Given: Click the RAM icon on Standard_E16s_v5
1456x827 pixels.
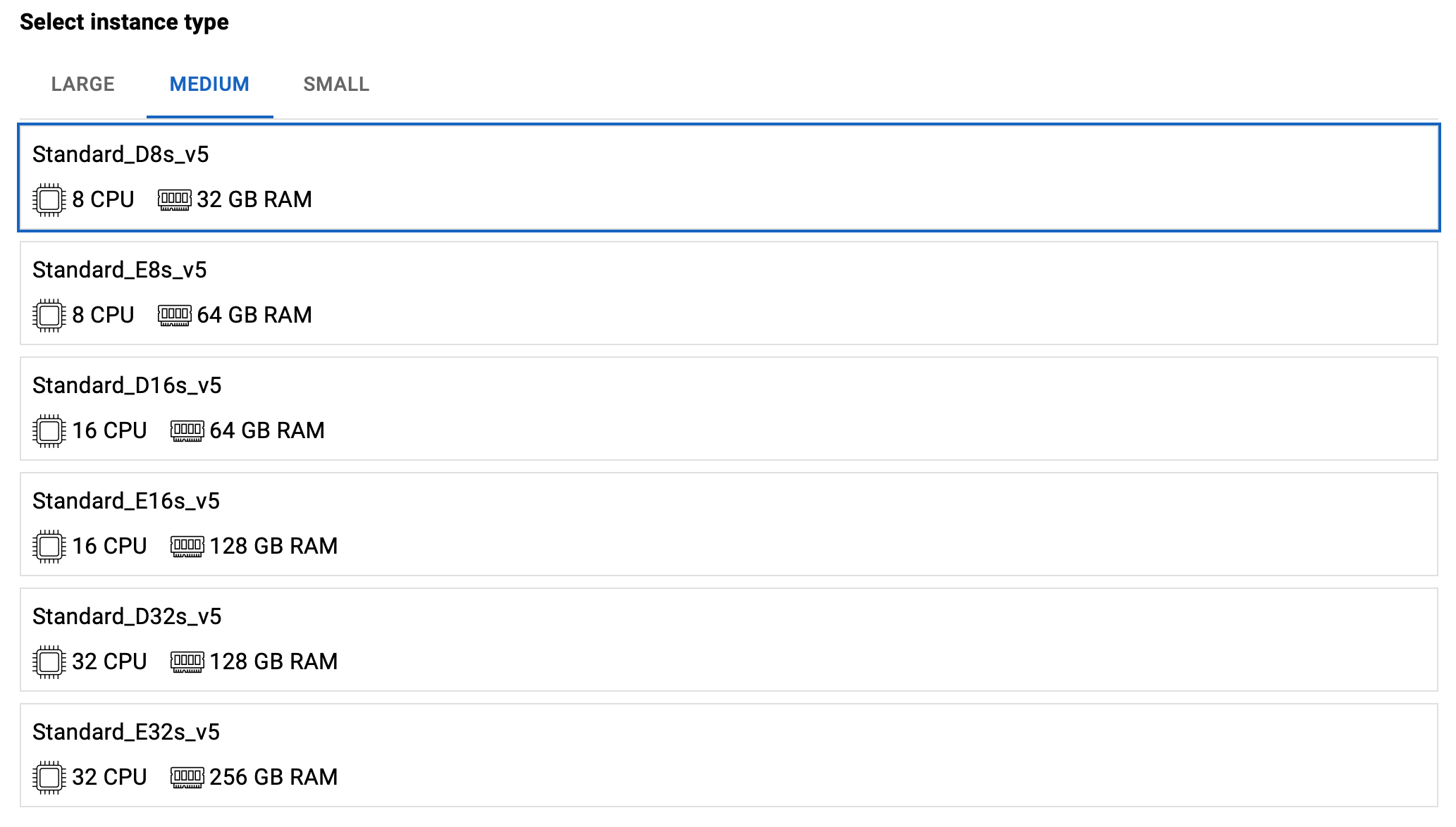Looking at the screenshot, I should (x=186, y=545).
